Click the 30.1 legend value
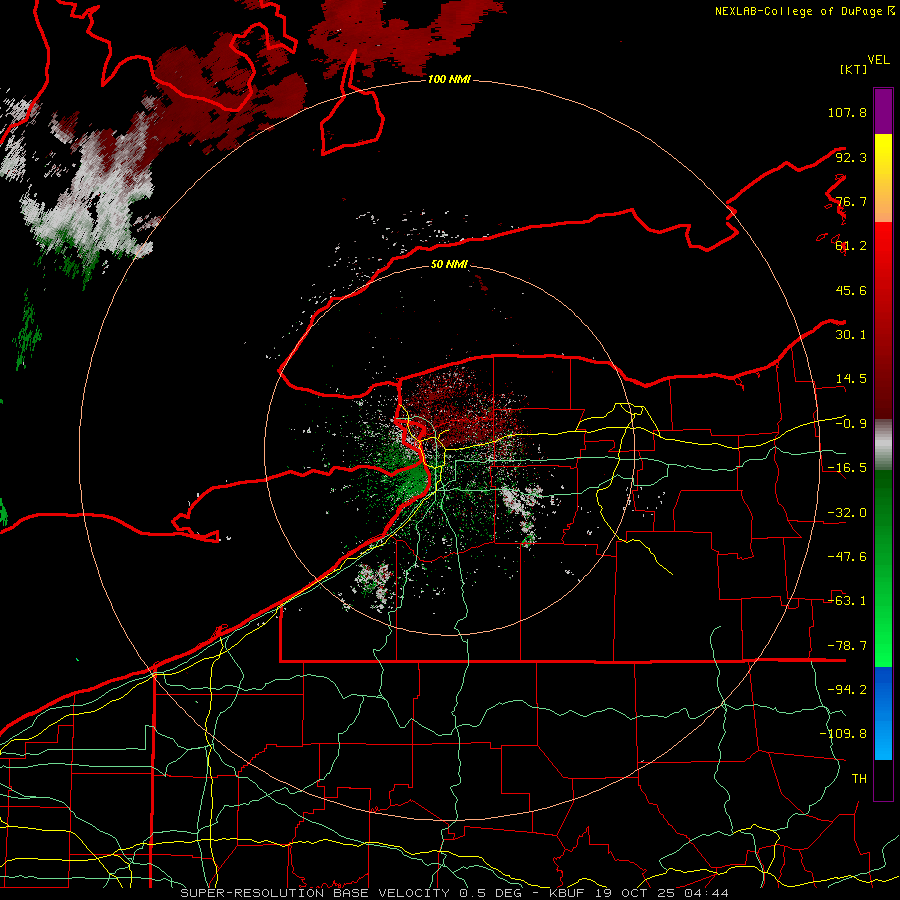 [851, 335]
